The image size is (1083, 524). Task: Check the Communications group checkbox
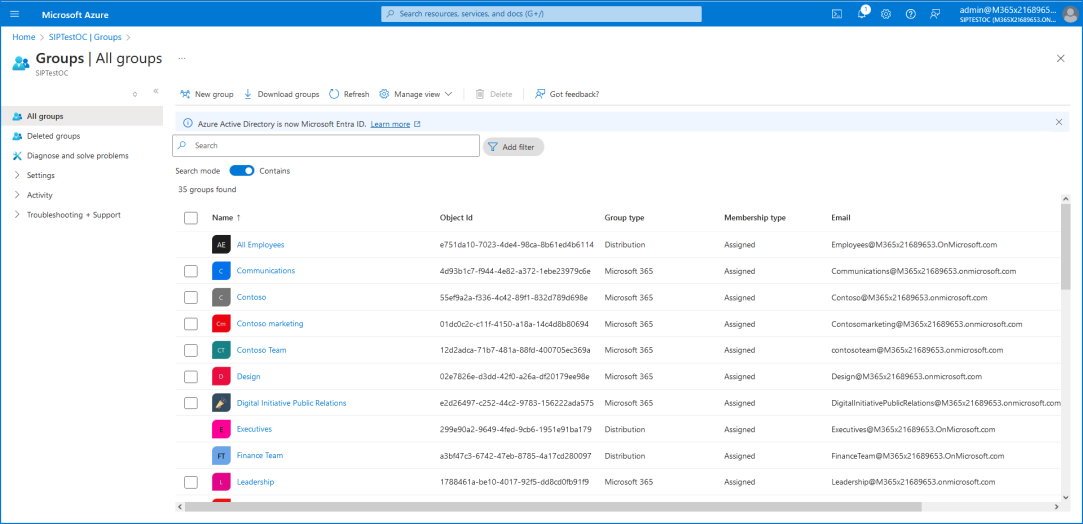tap(191, 271)
